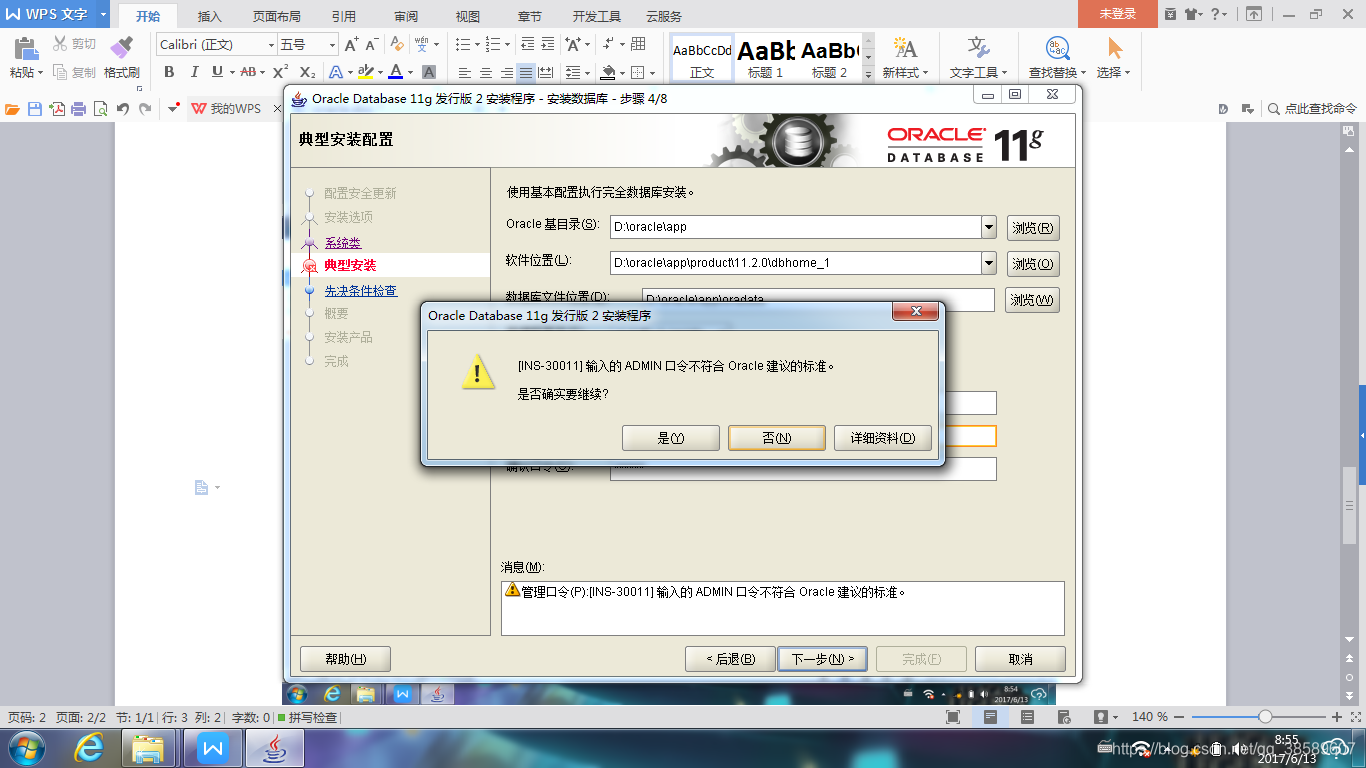Click the distributed alignment icon
The height and width of the screenshot is (768, 1366).
[546, 73]
